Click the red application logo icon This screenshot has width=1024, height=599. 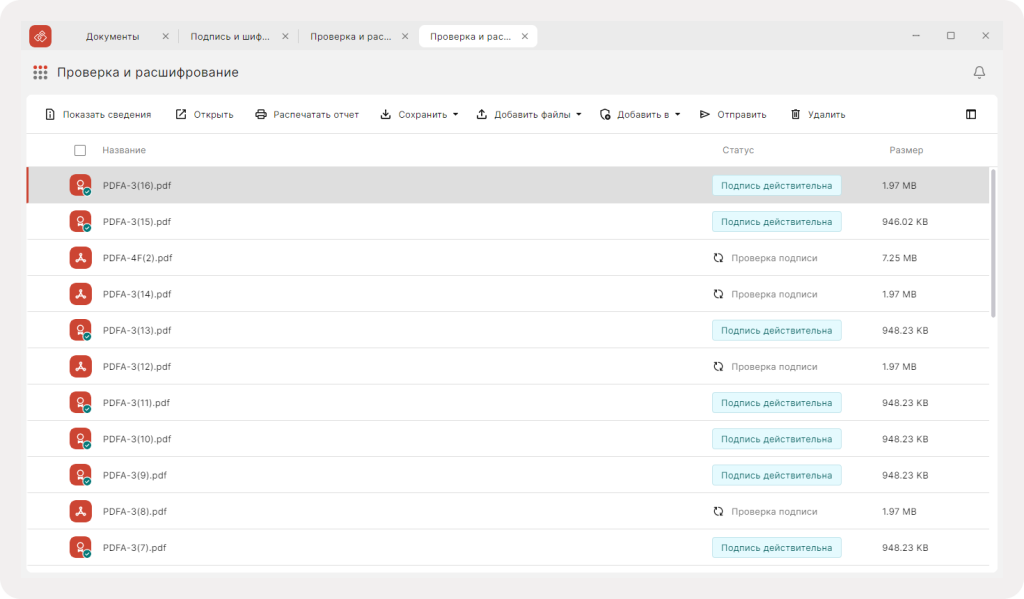point(40,36)
